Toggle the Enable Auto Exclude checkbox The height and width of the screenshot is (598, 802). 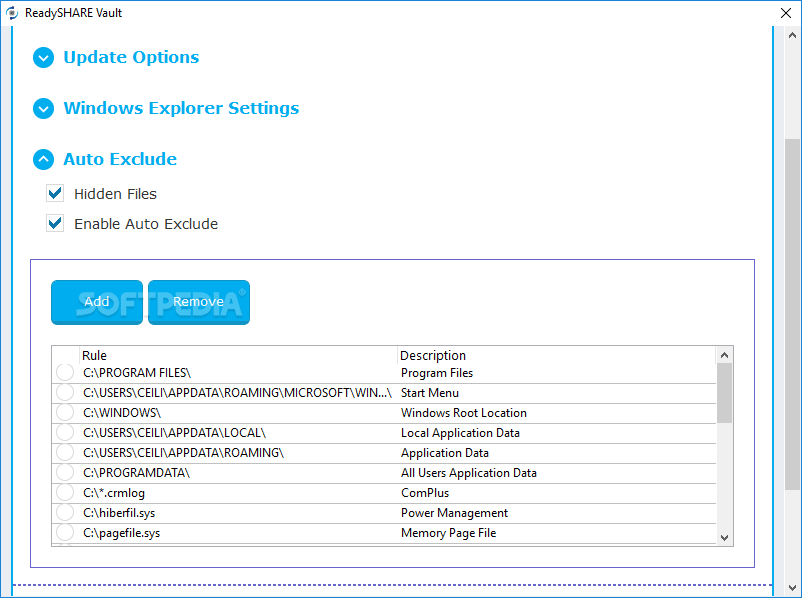55,223
